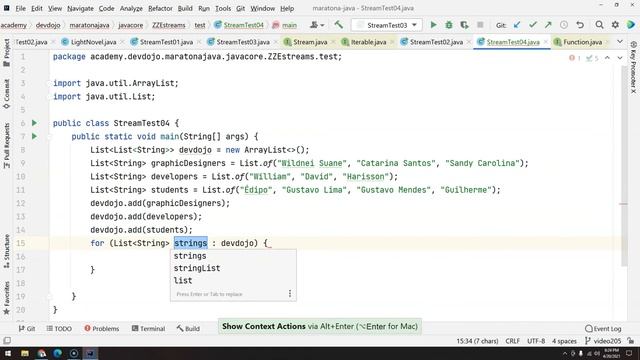Show hidden editor tabs chevron
This screenshot has width=640, height=360.
click(620, 42)
